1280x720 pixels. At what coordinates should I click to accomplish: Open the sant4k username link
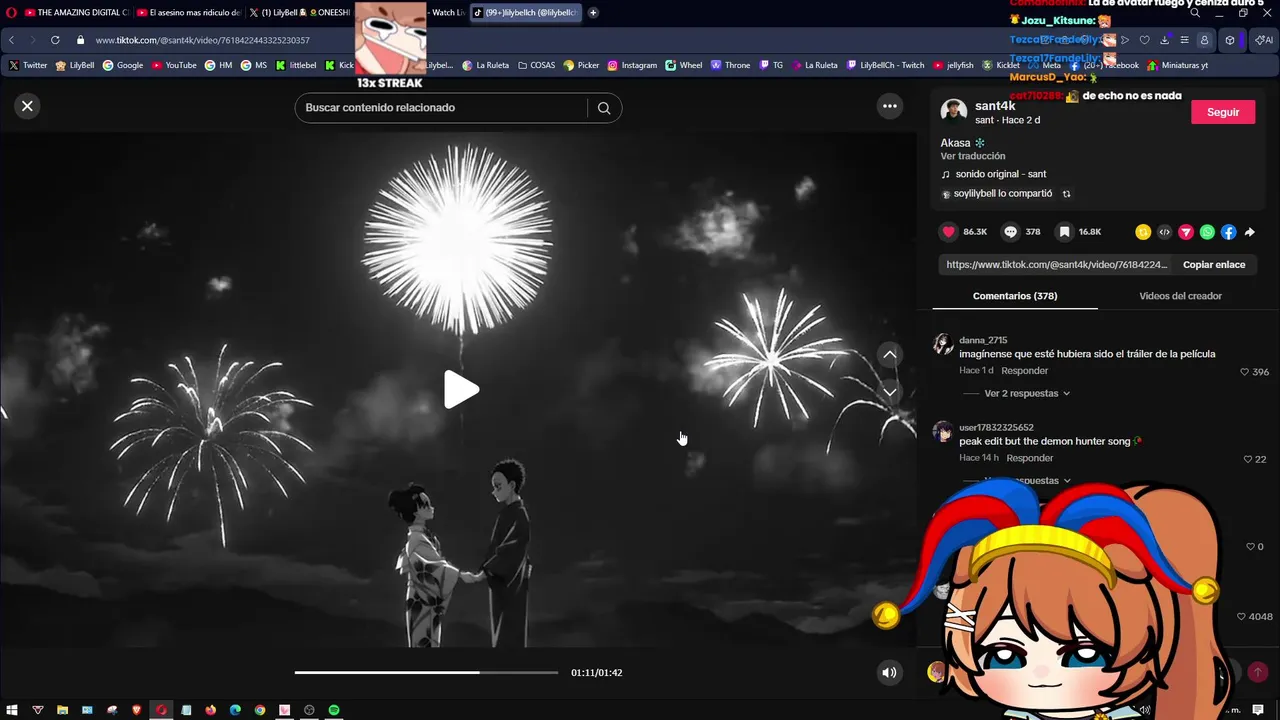click(x=995, y=106)
